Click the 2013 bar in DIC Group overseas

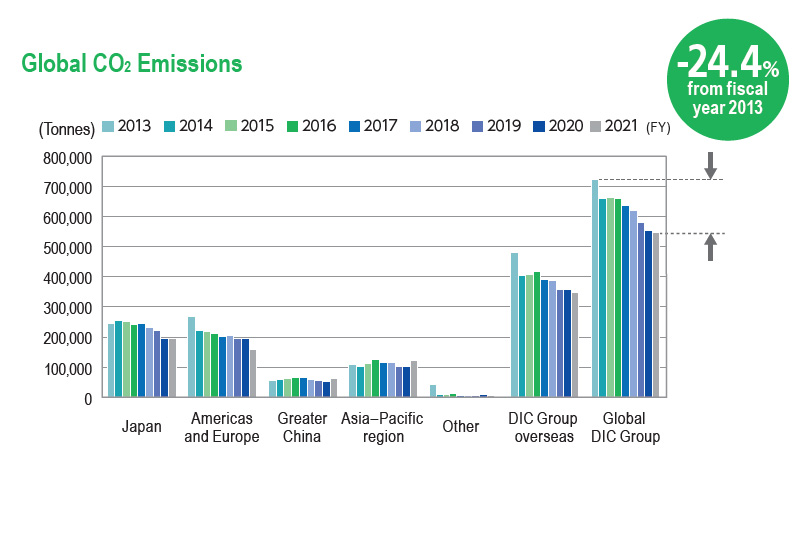pos(514,325)
